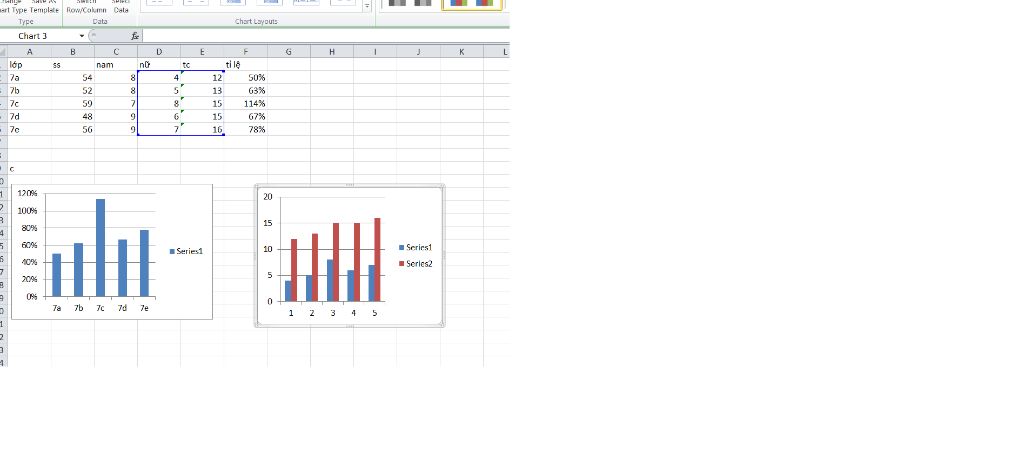Click the blue bar above label 7a
This screenshot has width=1024, height=459.
tap(57, 275)
